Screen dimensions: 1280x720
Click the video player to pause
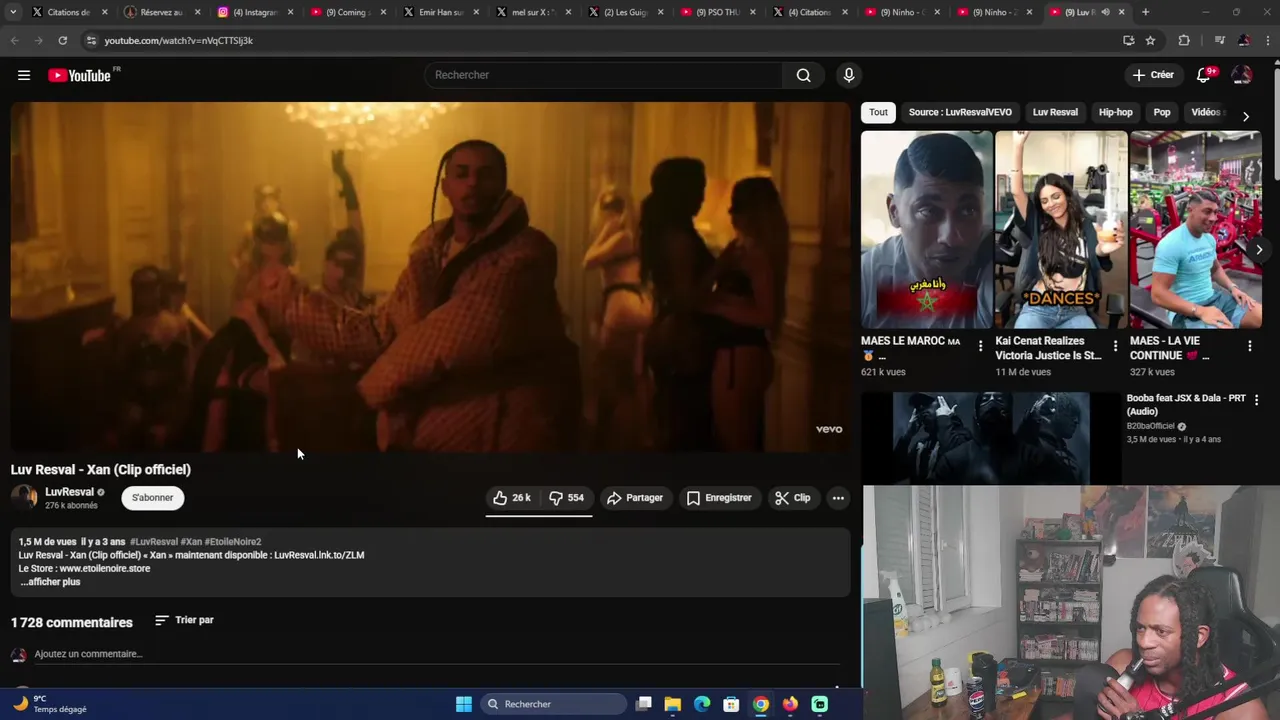tap(430, 277)
